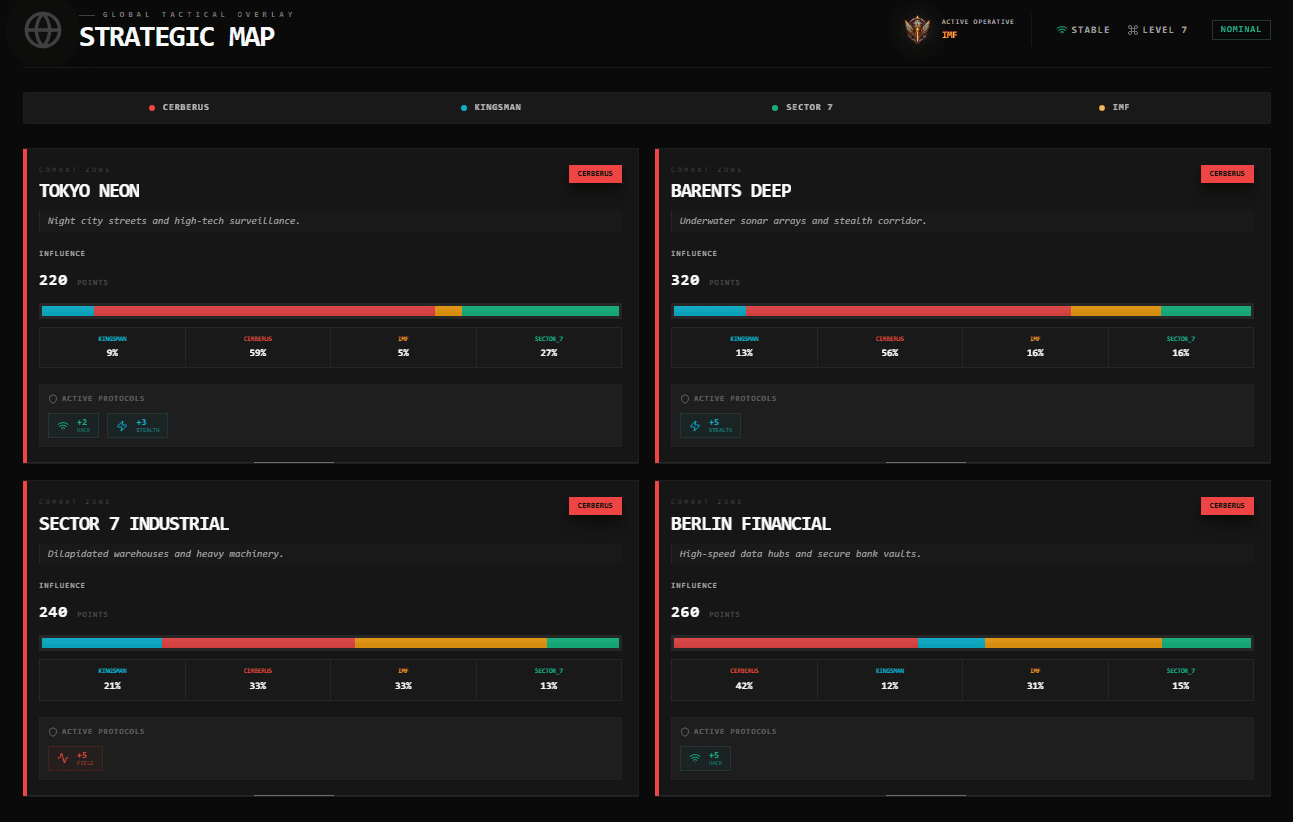Click the Kingsman 12% cell in Berlin Financial

click(889, 679)
